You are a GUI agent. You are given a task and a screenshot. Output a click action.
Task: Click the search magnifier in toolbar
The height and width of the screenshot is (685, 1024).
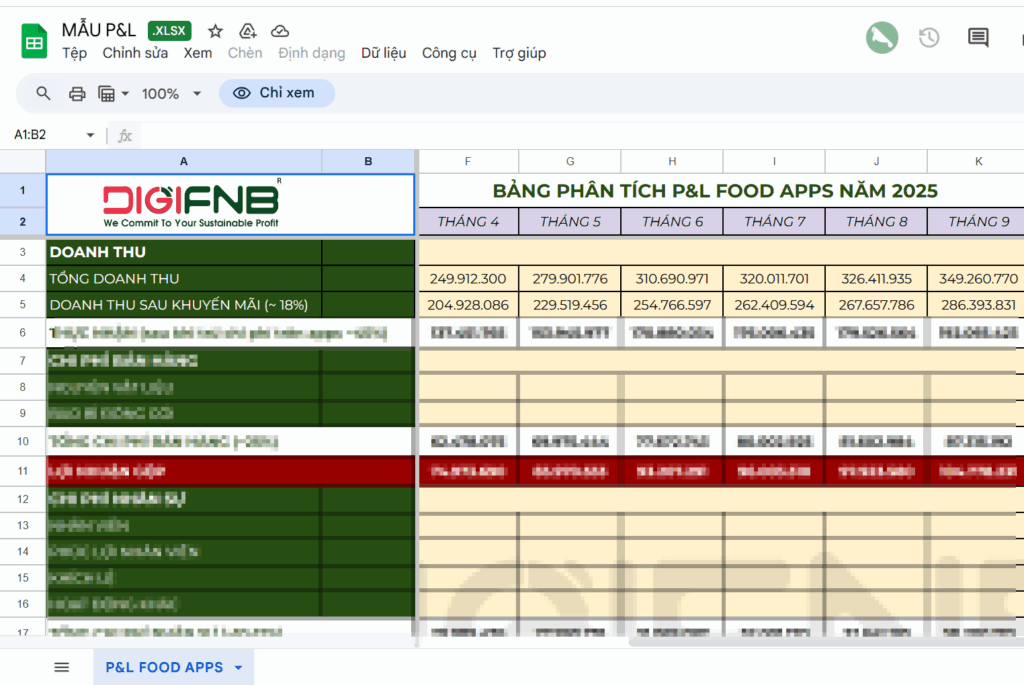[x=43, y=93]
